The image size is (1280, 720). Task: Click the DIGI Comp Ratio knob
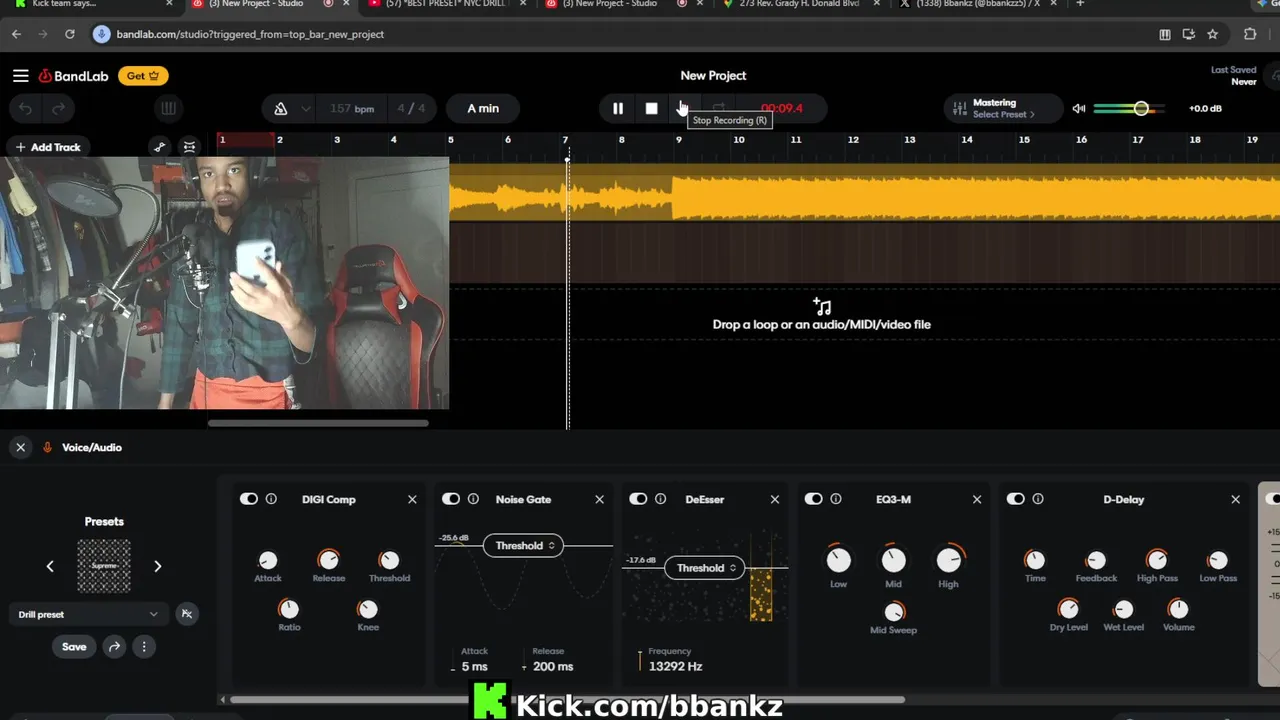(289, 609)
